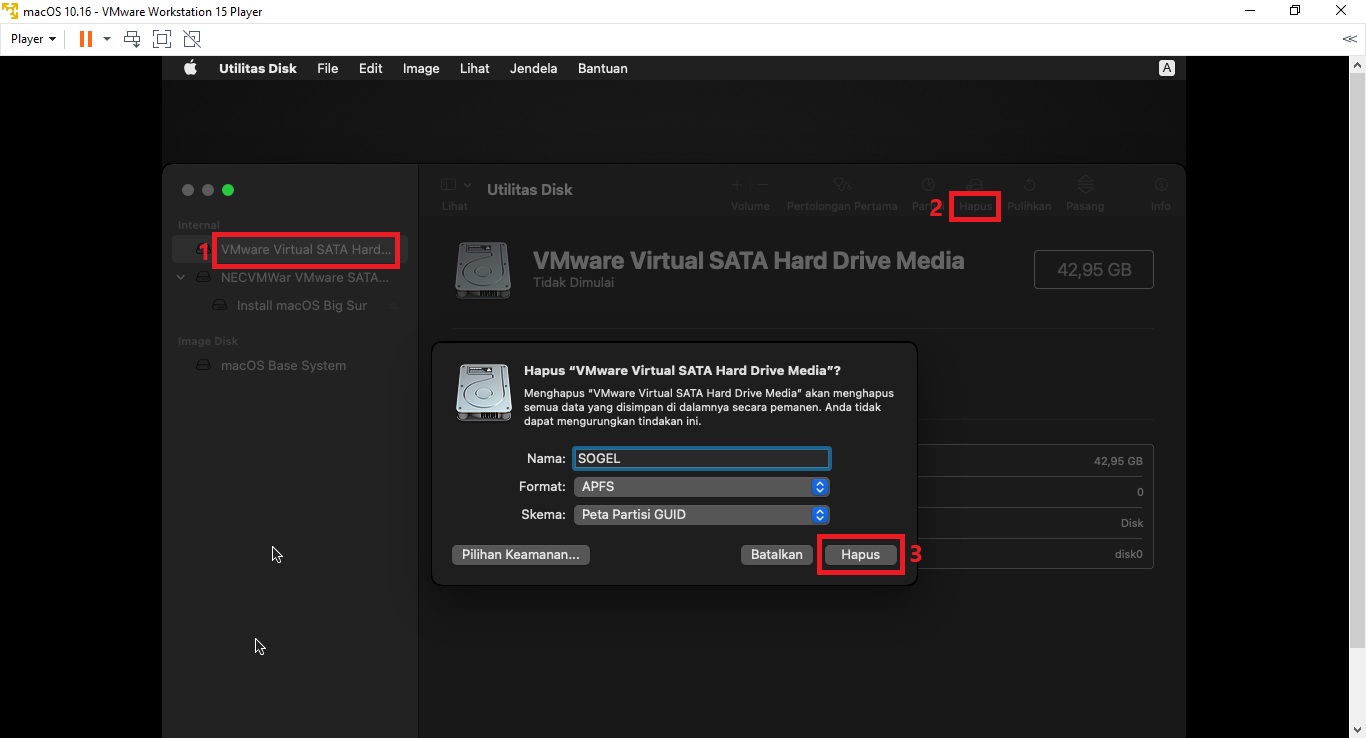The image size is (1366, 738).
Task: Click the Partisi pie-chart toolbar icon
Action: (x=928, y=185)
